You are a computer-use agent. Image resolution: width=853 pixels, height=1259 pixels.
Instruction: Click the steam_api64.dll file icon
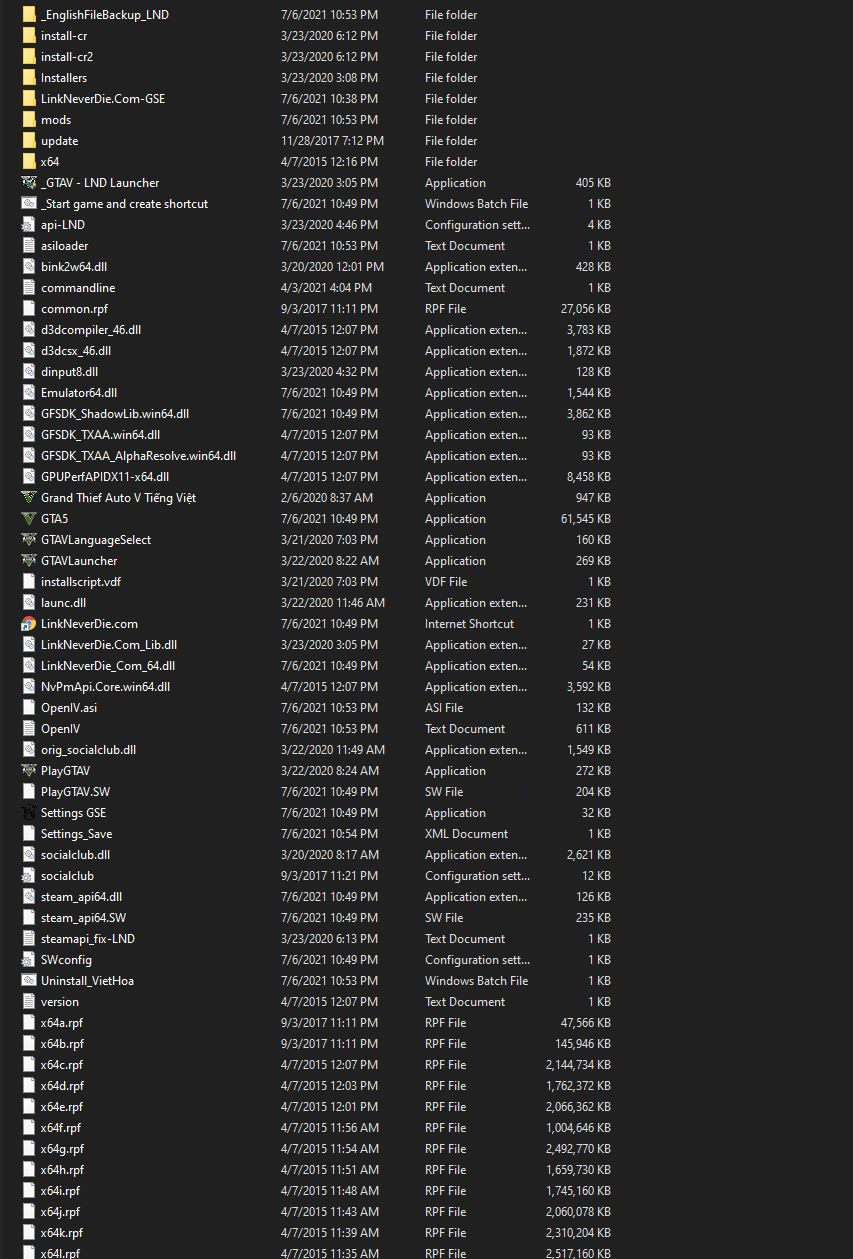(x=29, y=896)
